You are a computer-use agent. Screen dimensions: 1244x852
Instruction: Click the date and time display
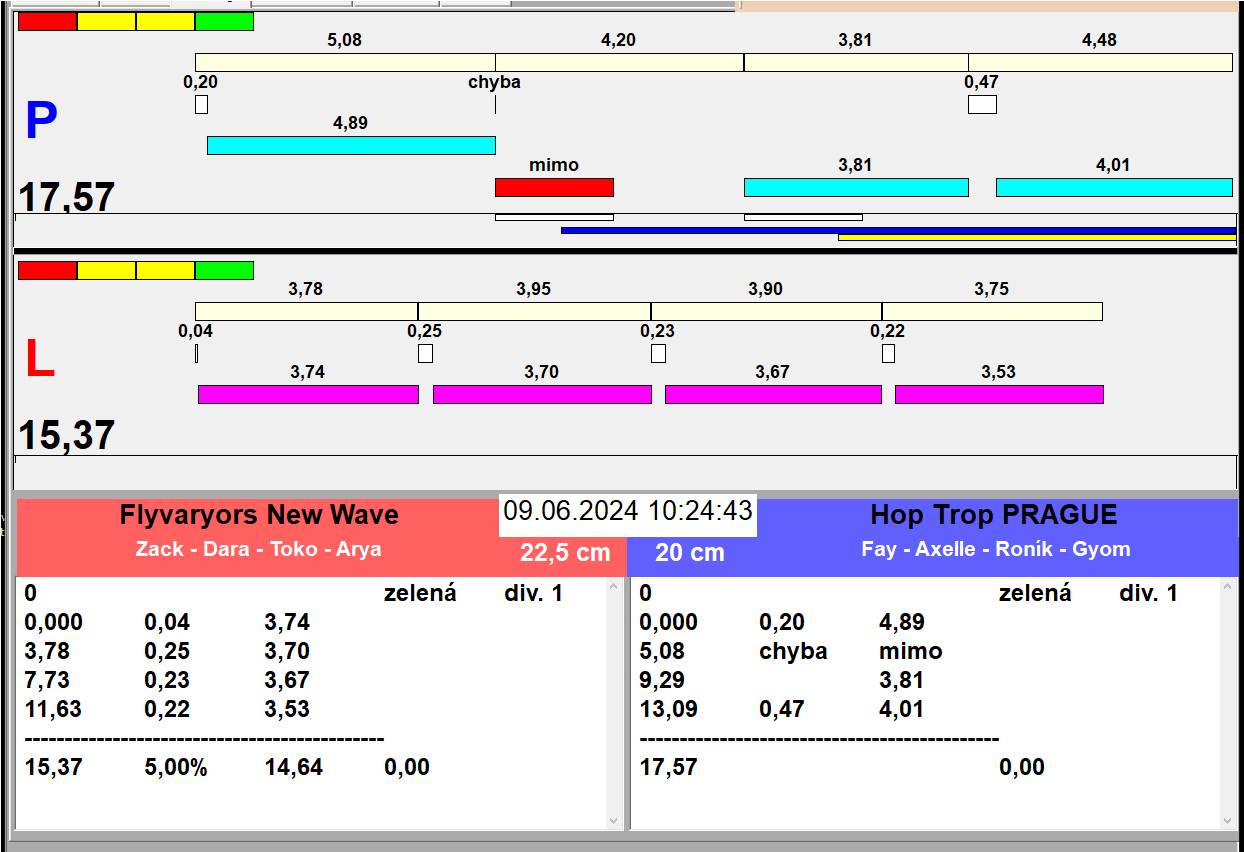(627, 512)
